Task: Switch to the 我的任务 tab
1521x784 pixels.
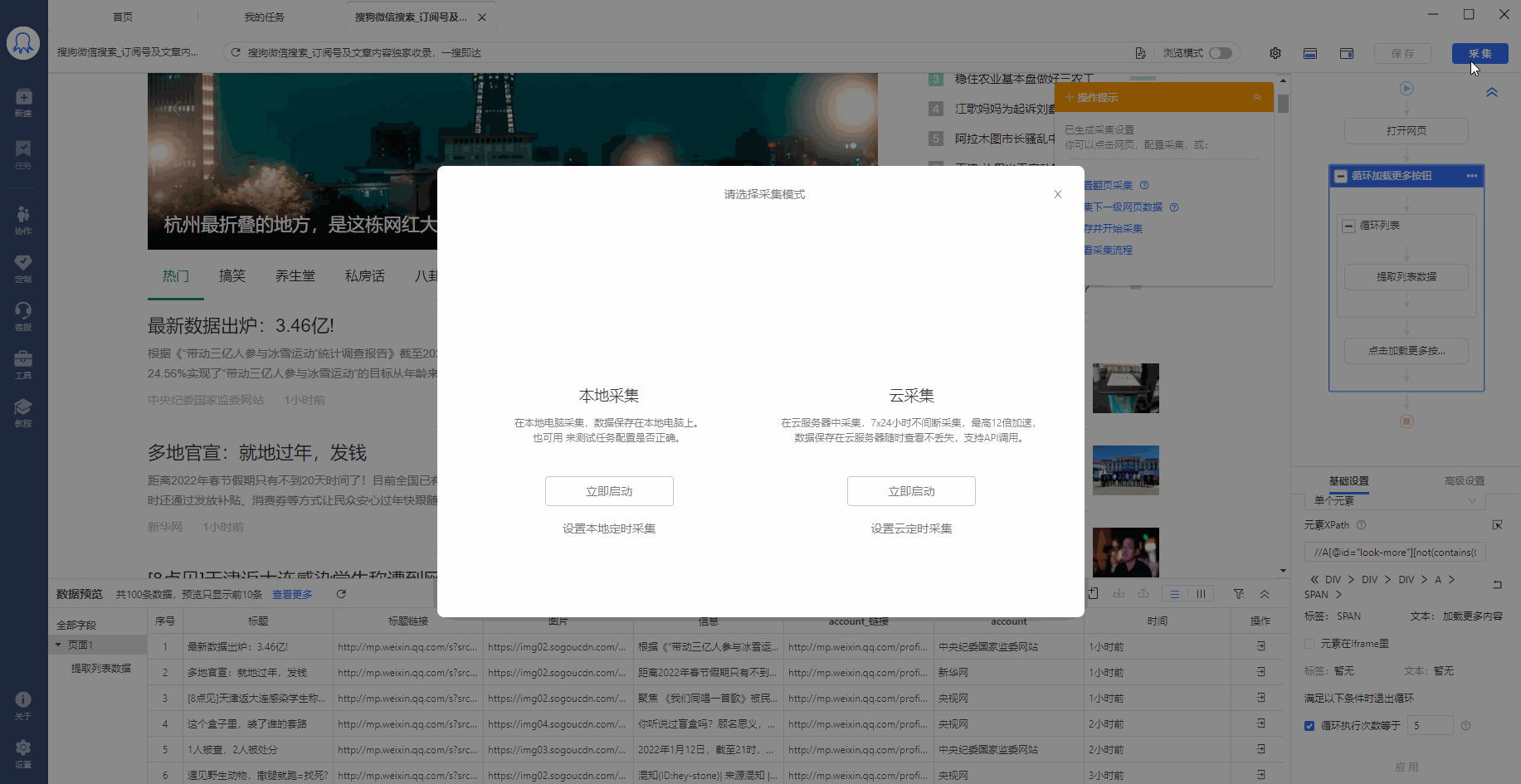Action: click(264, 17)
